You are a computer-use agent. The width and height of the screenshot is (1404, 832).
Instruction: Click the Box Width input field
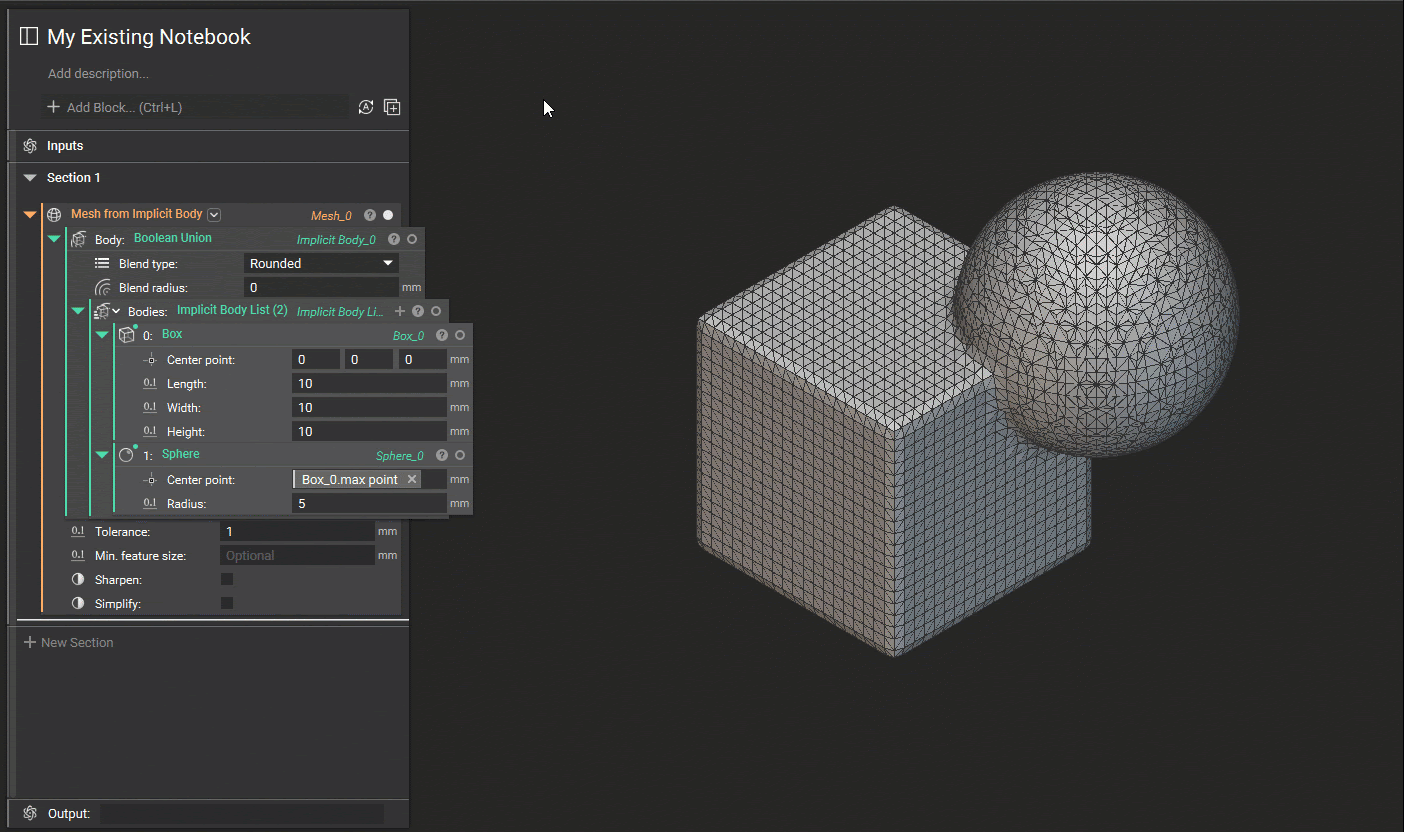(369, 408)
